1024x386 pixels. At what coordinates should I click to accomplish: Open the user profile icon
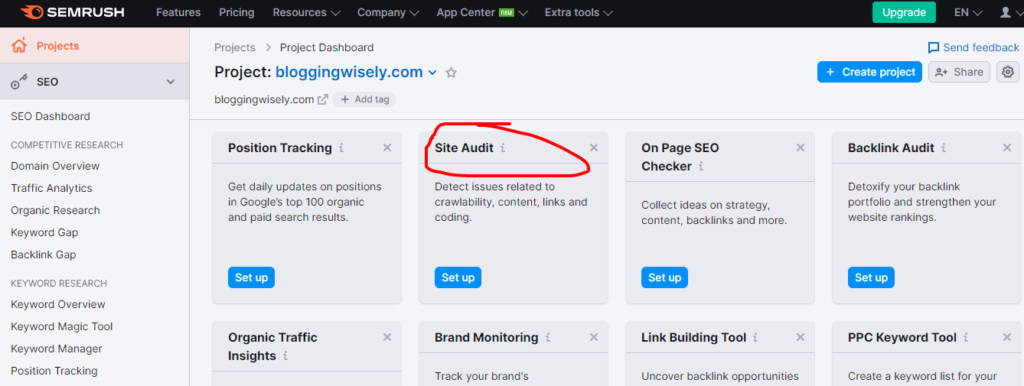pos(1006,12)
